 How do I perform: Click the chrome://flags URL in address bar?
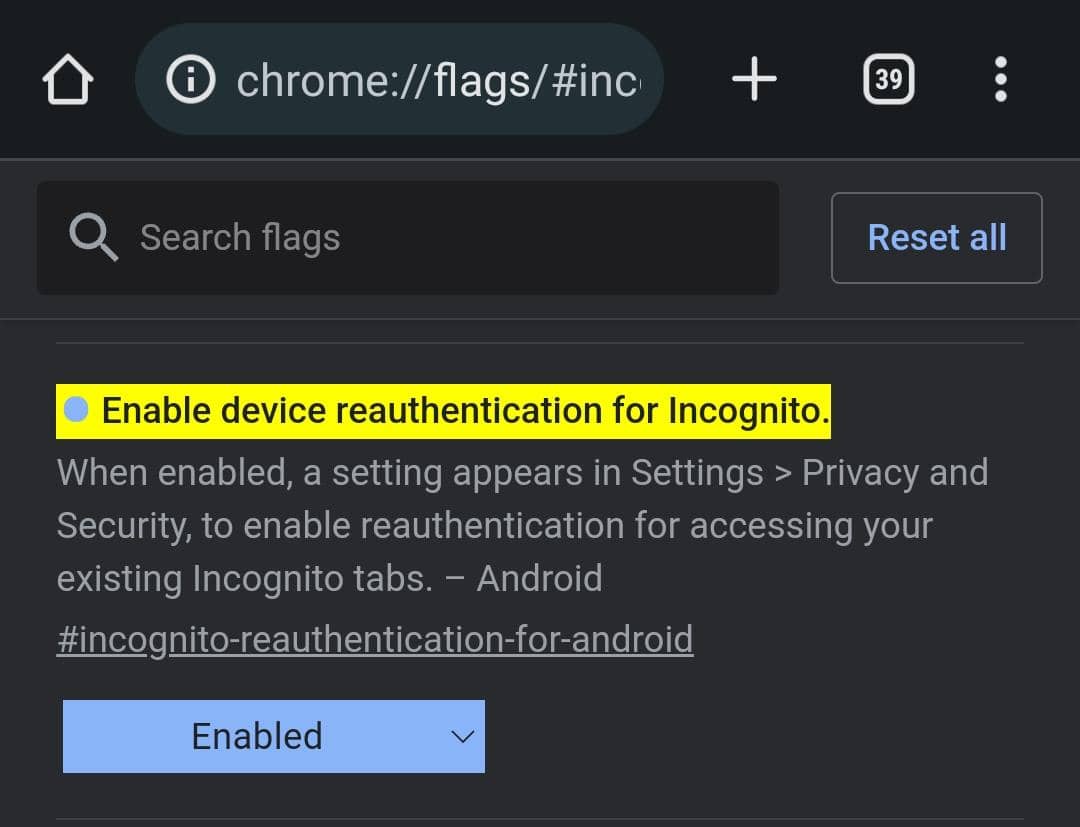pyautogui.click(x=436, y=80)
